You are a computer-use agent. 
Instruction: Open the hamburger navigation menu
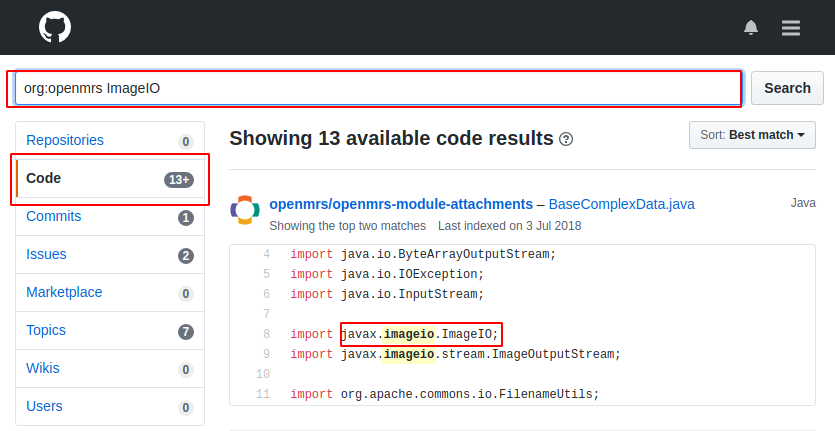(791, 28)
